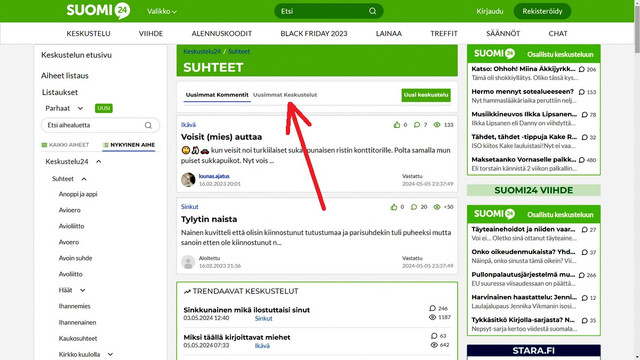Viewport: 640px width, 360px height.
Task: Click comment bubble icon on Voisit (mies) auttaa
Action: 417,124
